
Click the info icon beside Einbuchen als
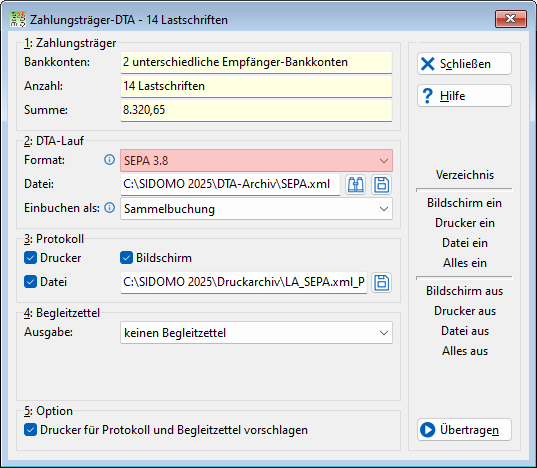click(109, 208)
